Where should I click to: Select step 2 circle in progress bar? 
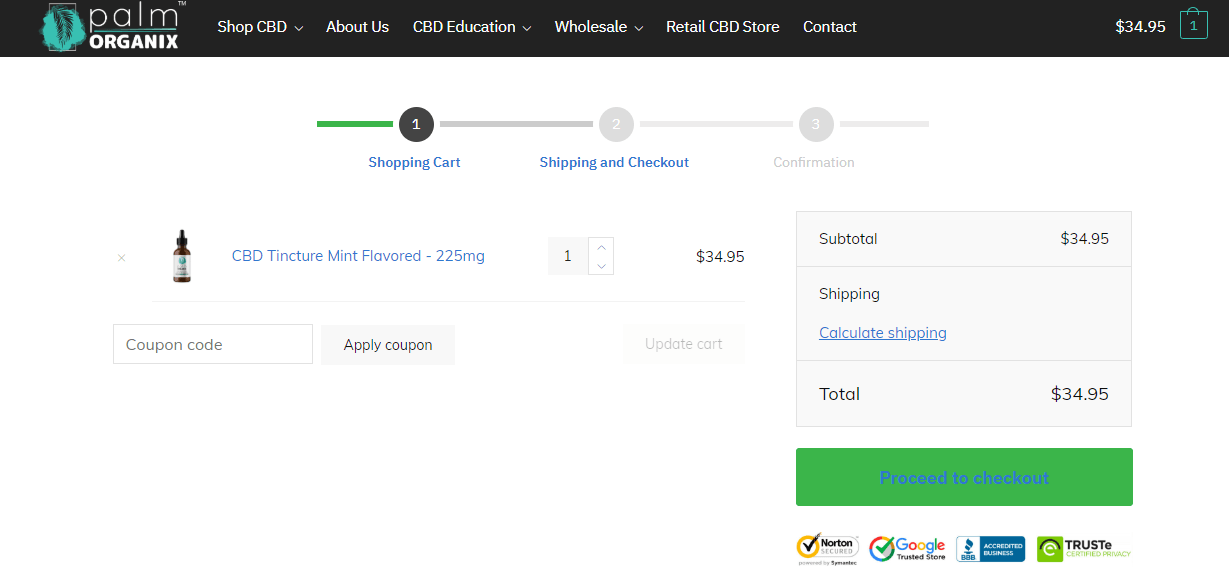(616, 124)
